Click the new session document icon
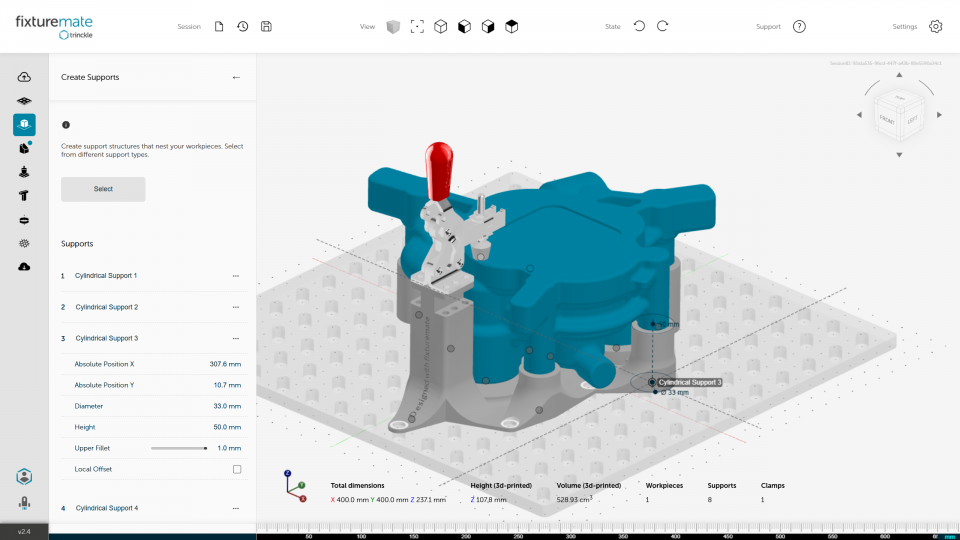Viewport: 960px width, 540px height. click(x=219, y=26)
